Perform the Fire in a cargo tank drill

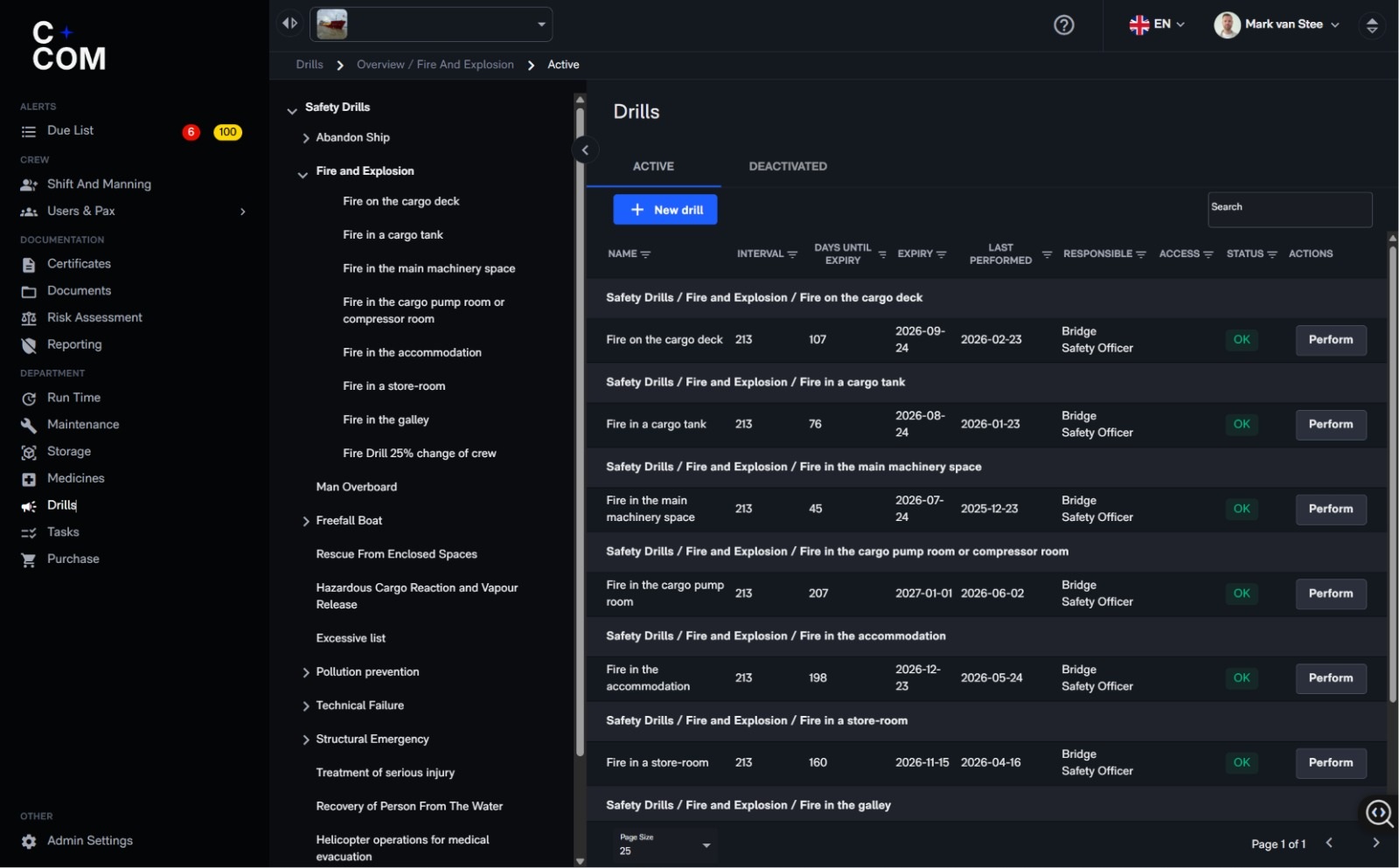(1331, 425)
